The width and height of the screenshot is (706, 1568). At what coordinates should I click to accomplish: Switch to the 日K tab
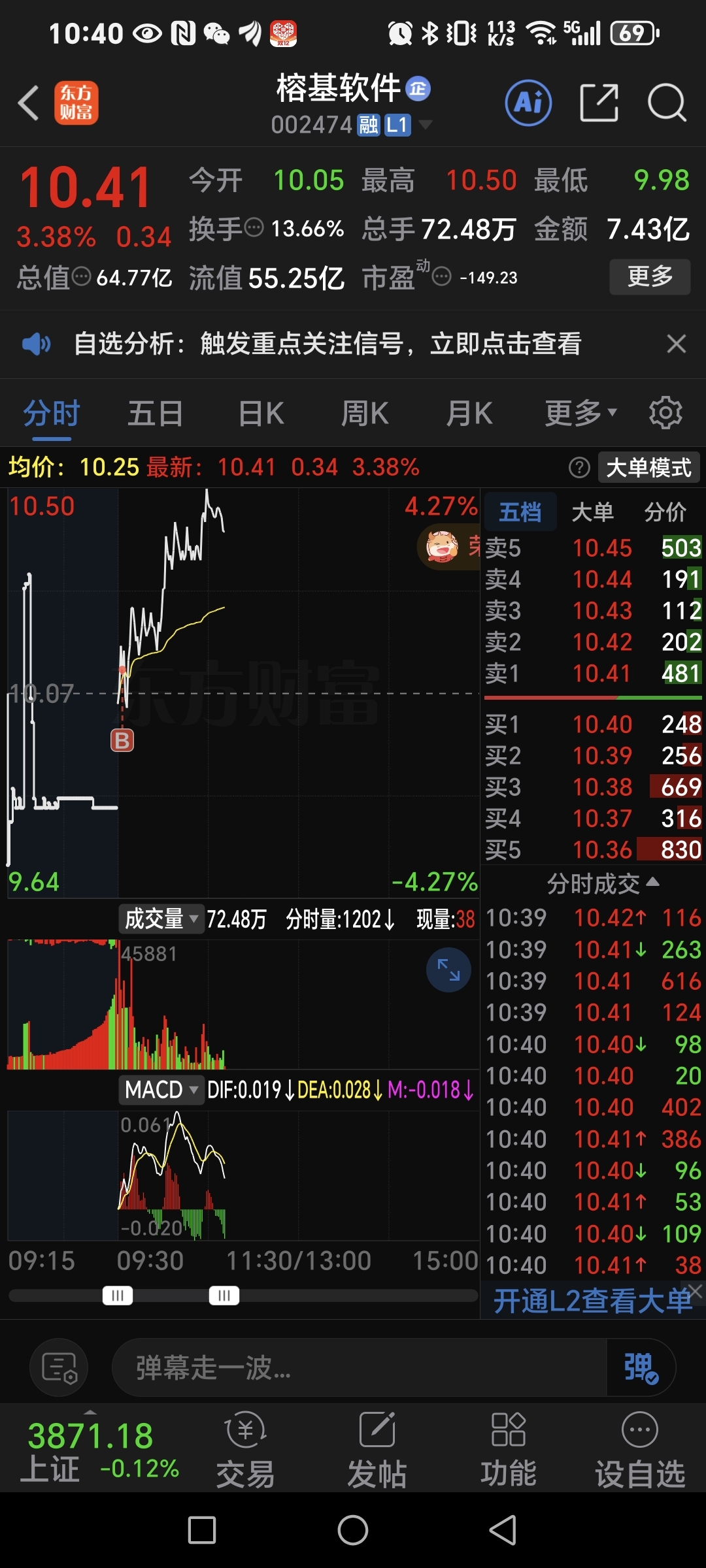point(261,413)
